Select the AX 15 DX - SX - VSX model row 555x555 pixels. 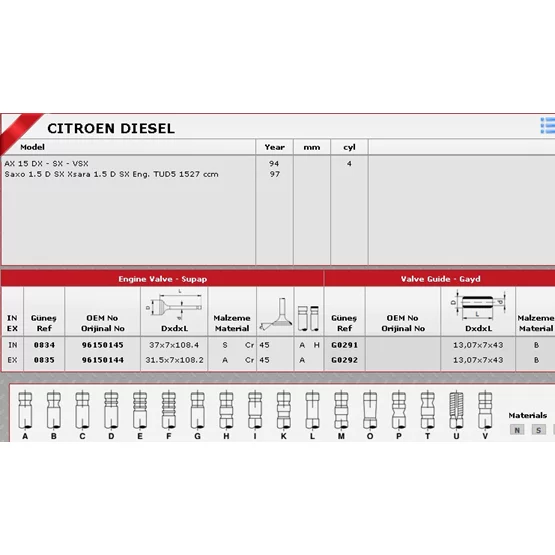point(46,164)
